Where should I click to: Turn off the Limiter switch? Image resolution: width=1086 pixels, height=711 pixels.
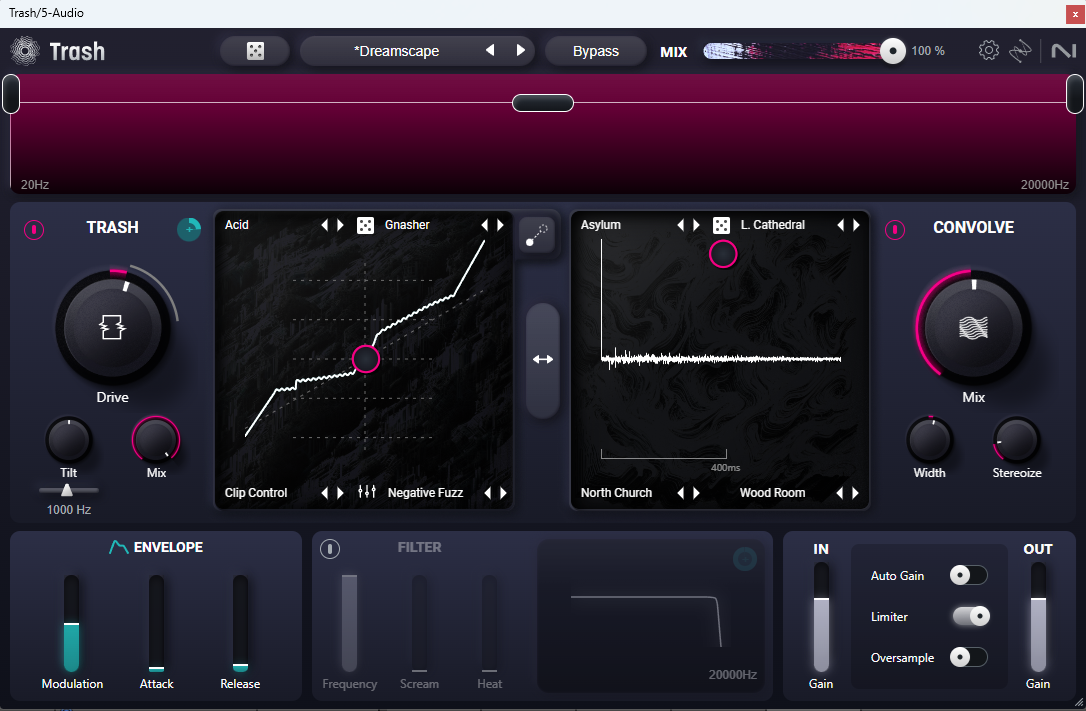[971, 616]
